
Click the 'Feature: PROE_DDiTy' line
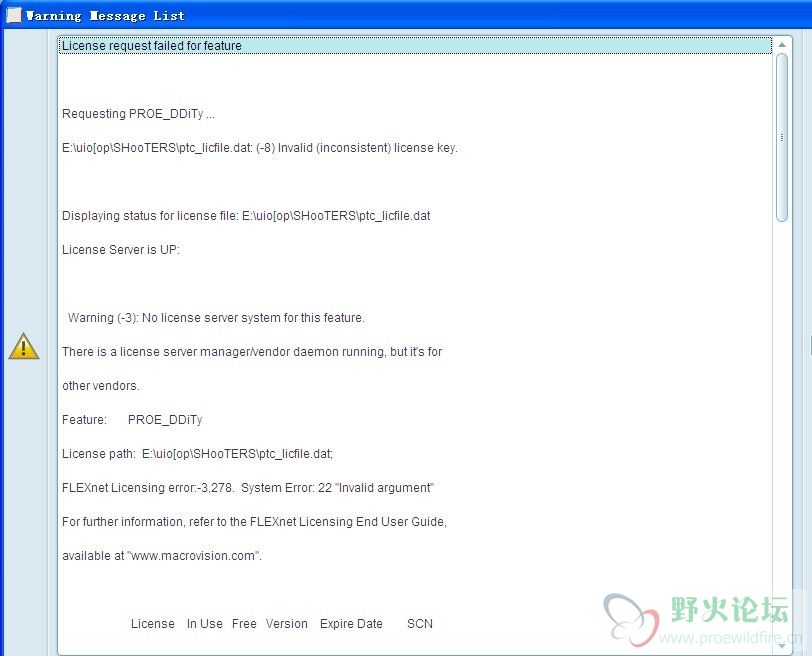(x=132, y=420)
